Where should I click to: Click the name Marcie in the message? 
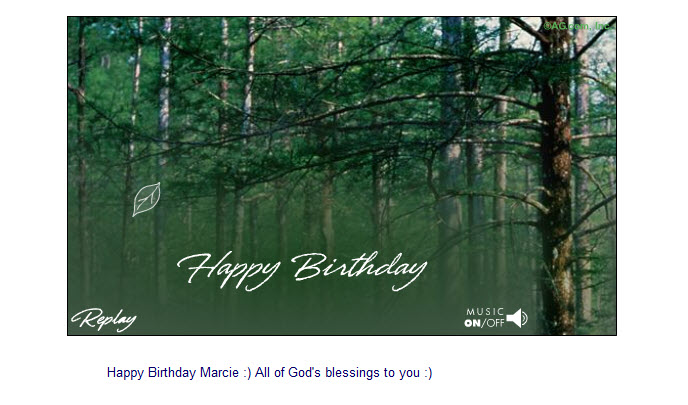(x=219, y=373)
